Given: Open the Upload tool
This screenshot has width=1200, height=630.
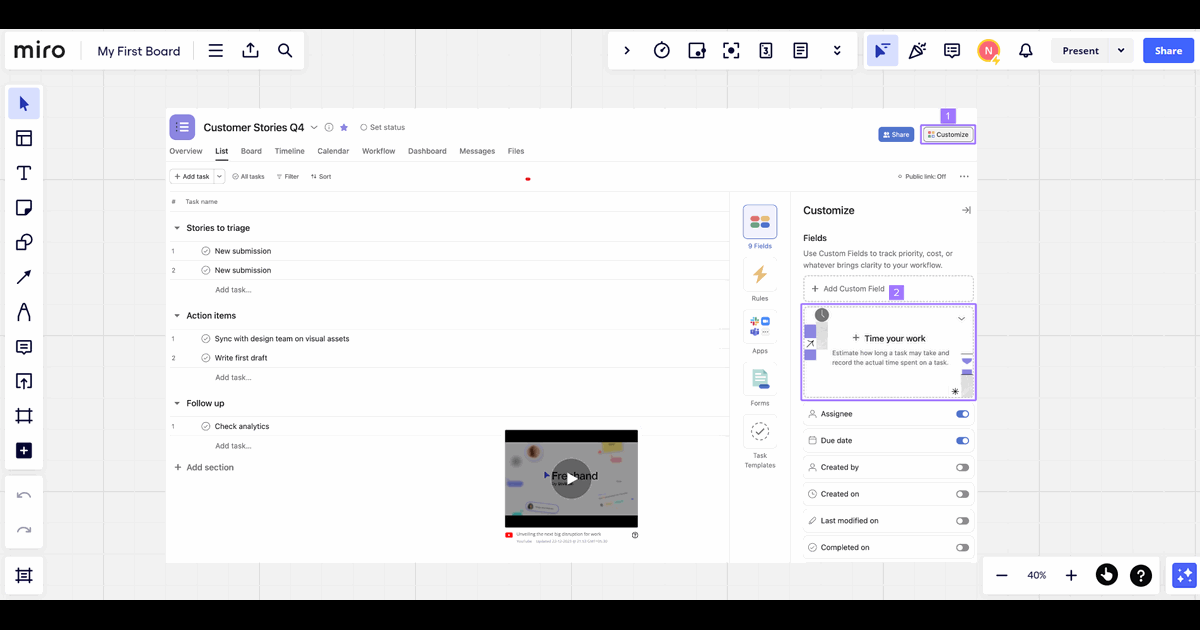Looking at the screenshot, I should 24,381.
